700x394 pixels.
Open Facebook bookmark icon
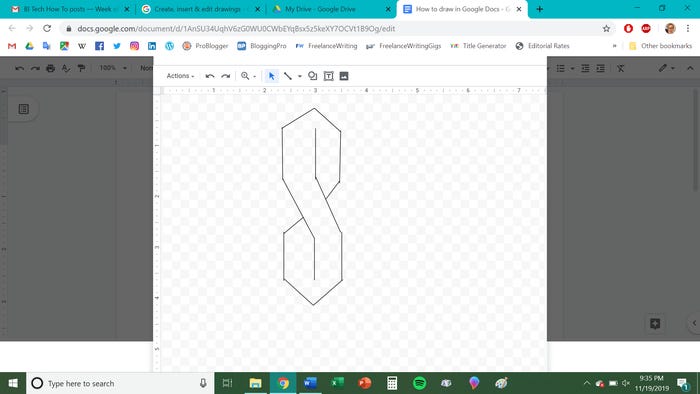click(x=99, y=46)
